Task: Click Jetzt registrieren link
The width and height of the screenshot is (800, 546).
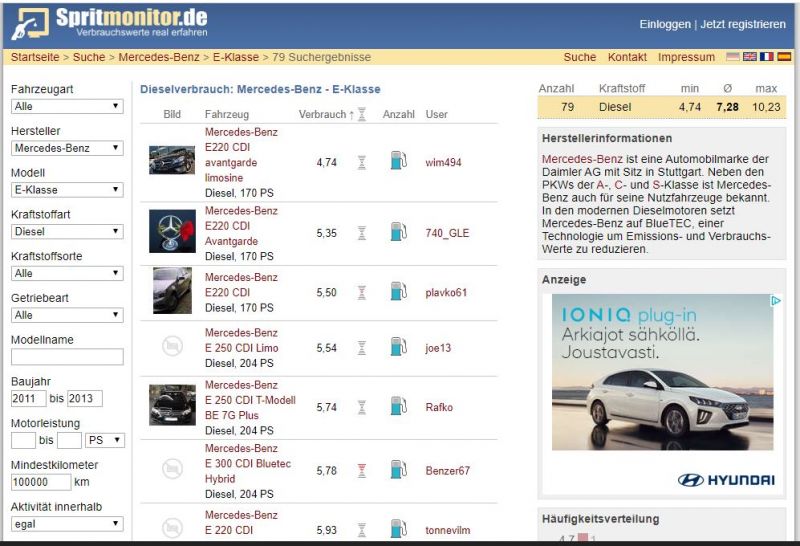Action: coord(743,24)
